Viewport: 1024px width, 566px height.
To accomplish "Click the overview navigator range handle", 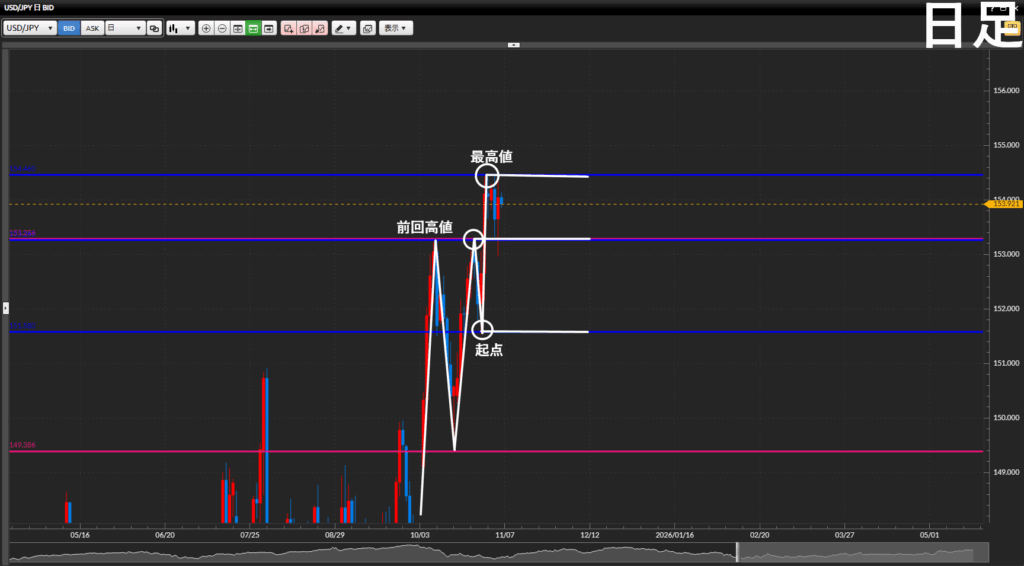I will pyautogui.click(x=738, y=552).
